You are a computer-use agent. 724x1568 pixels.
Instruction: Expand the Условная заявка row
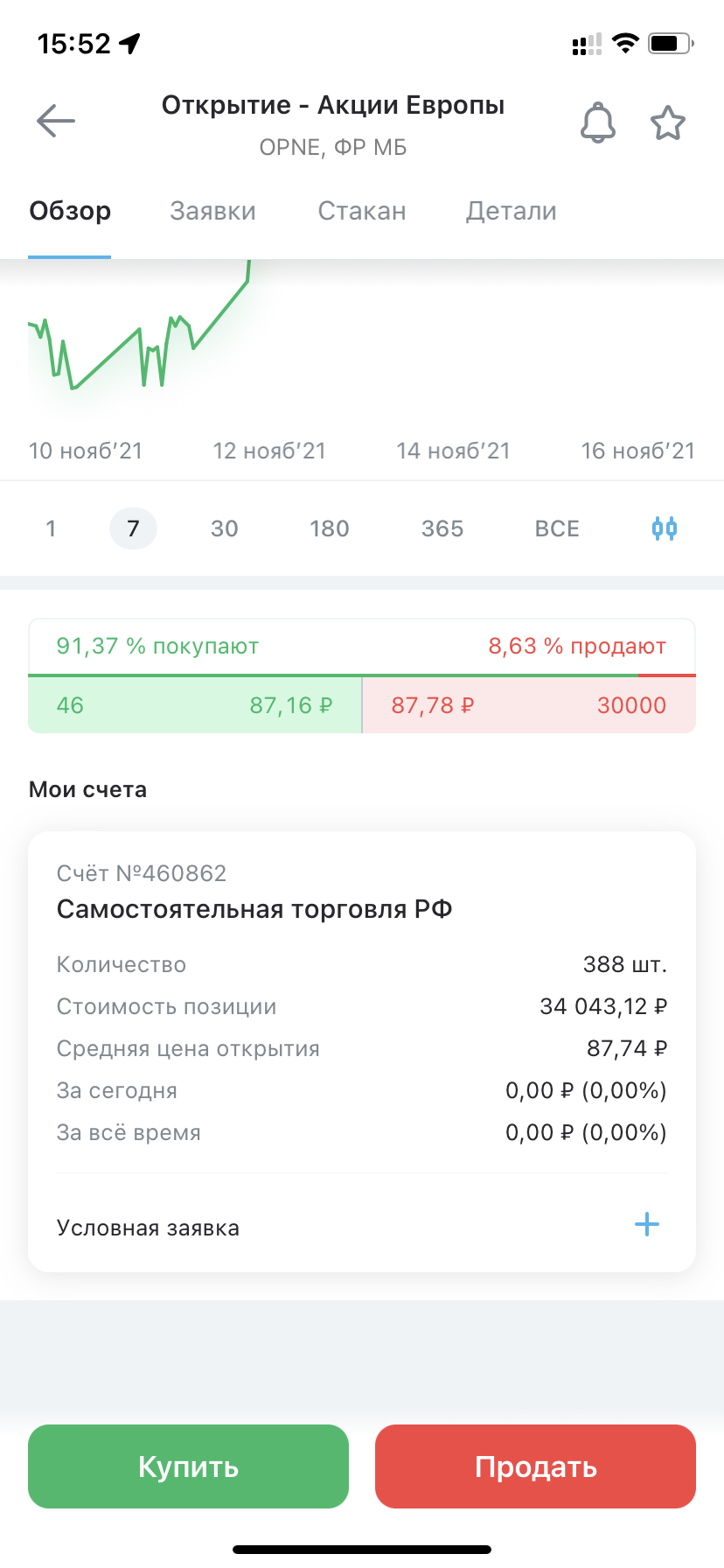[362, 1227]
